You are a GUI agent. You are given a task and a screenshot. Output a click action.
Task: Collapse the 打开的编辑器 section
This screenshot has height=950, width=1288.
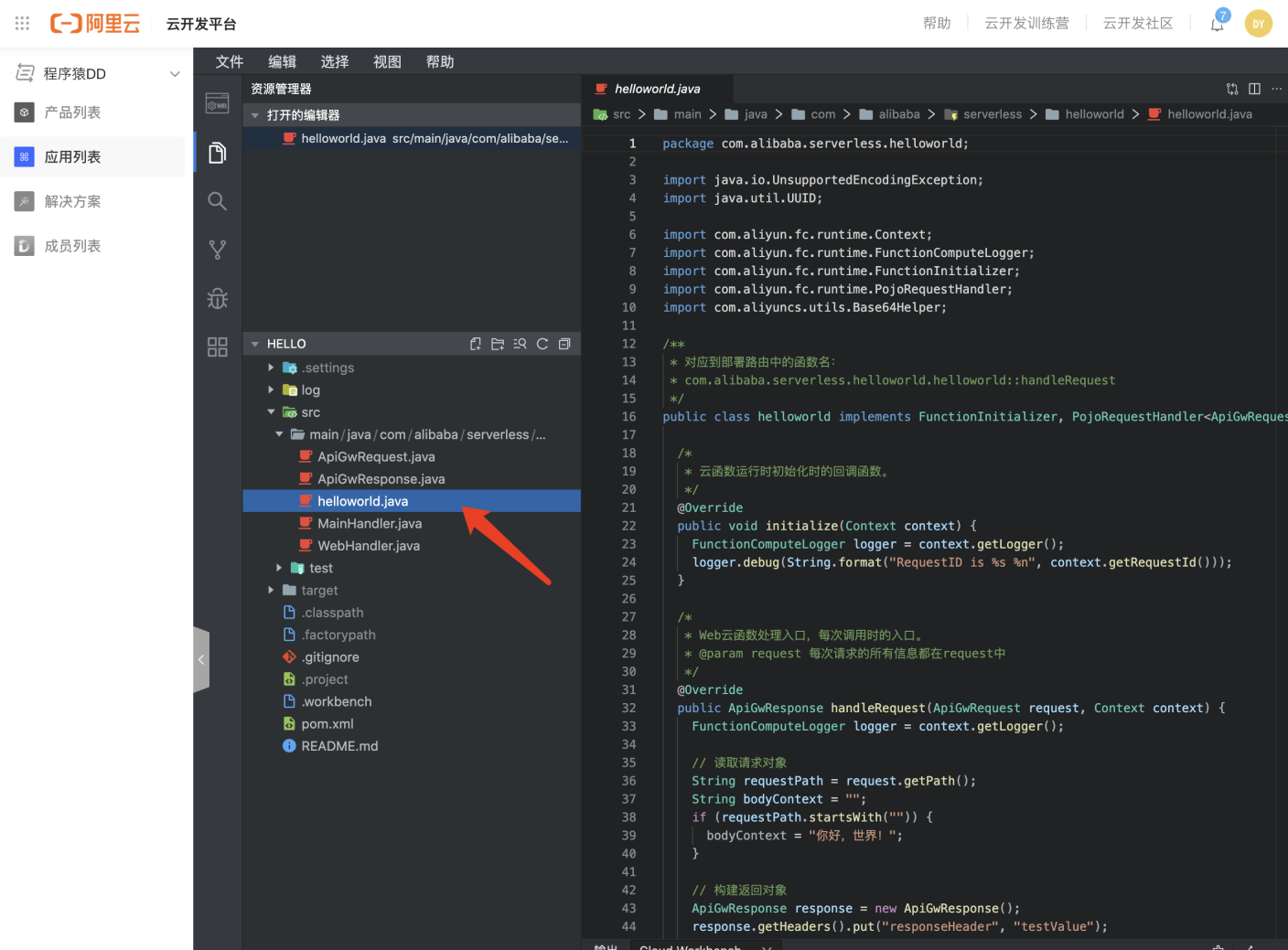click(255, 115)
